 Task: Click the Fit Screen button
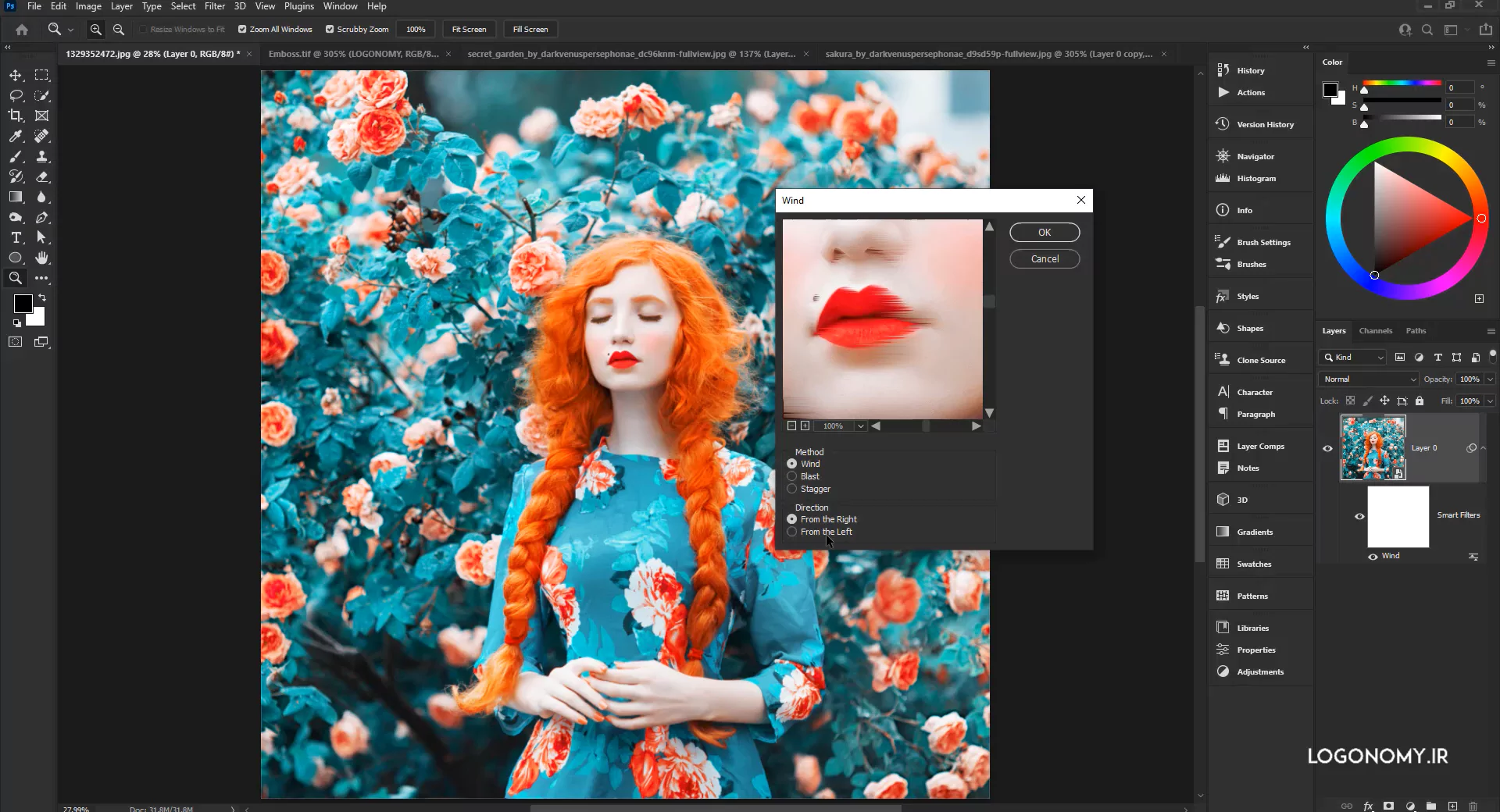tap(469, 29)
